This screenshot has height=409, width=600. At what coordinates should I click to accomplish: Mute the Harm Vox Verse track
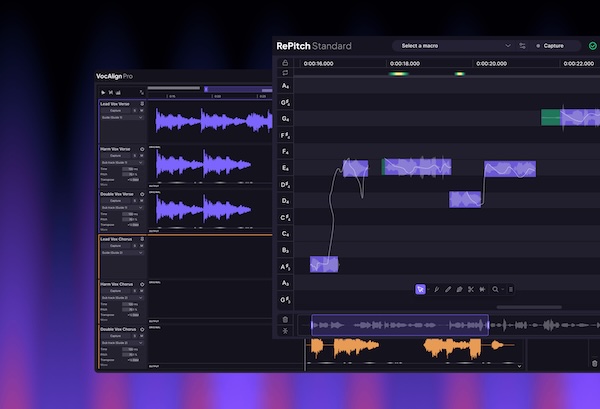pyautogui.click(x=141, y=156)
